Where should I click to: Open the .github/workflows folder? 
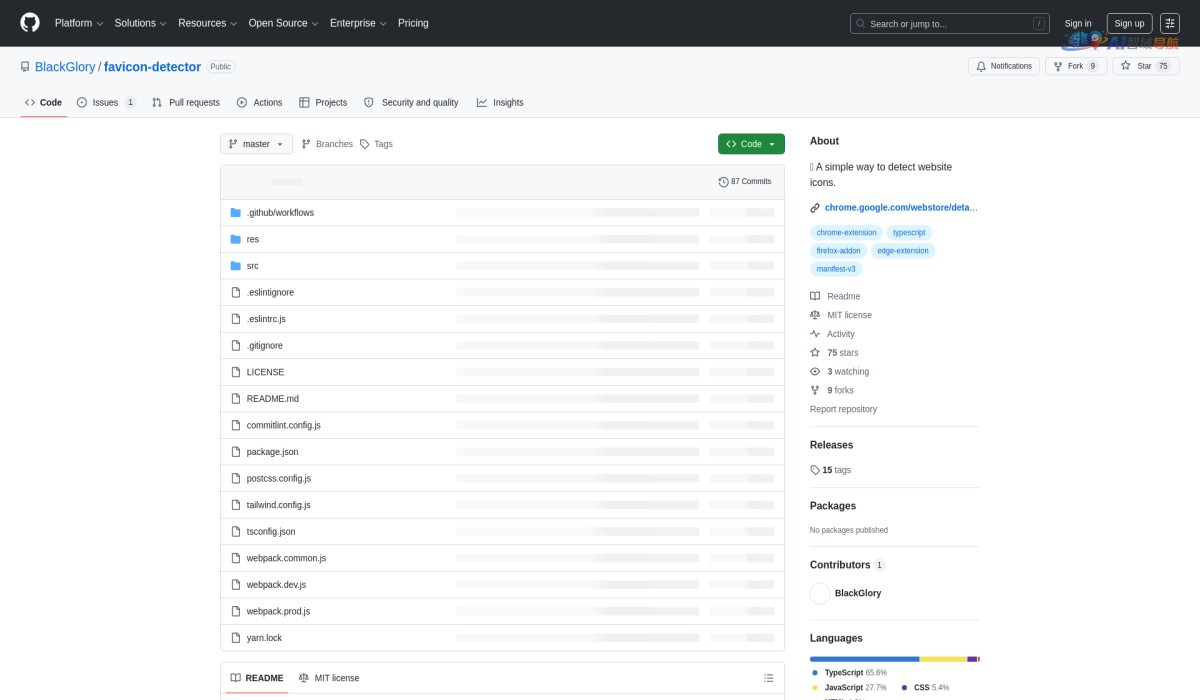point(280,213)
